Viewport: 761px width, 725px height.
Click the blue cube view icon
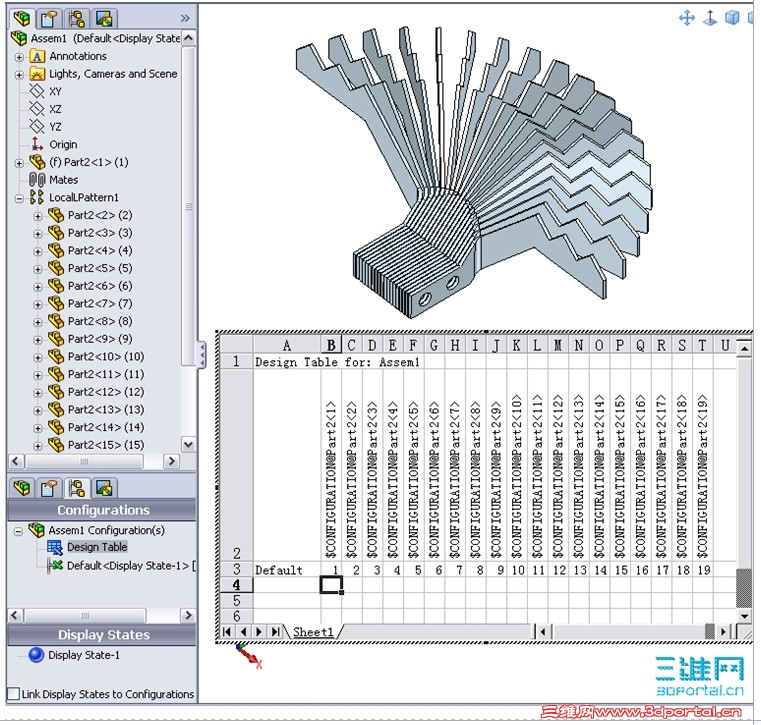tap(732, 18)
